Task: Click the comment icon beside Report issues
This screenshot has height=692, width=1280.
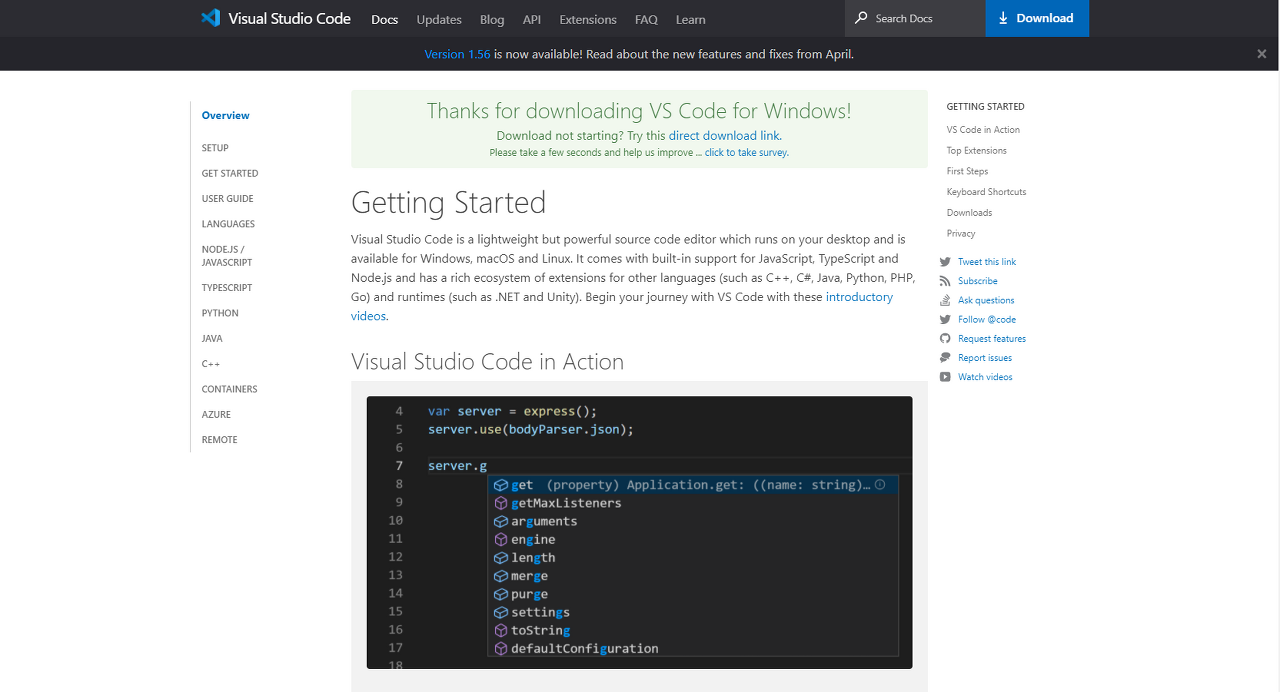Action: 945,358
